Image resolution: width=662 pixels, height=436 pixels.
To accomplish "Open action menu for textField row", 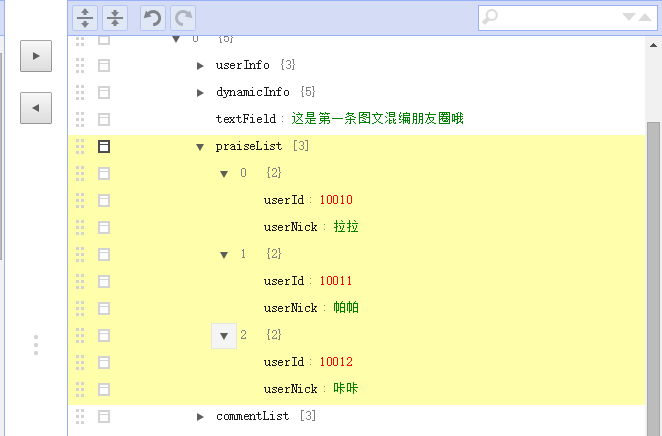I will point(104,119).
